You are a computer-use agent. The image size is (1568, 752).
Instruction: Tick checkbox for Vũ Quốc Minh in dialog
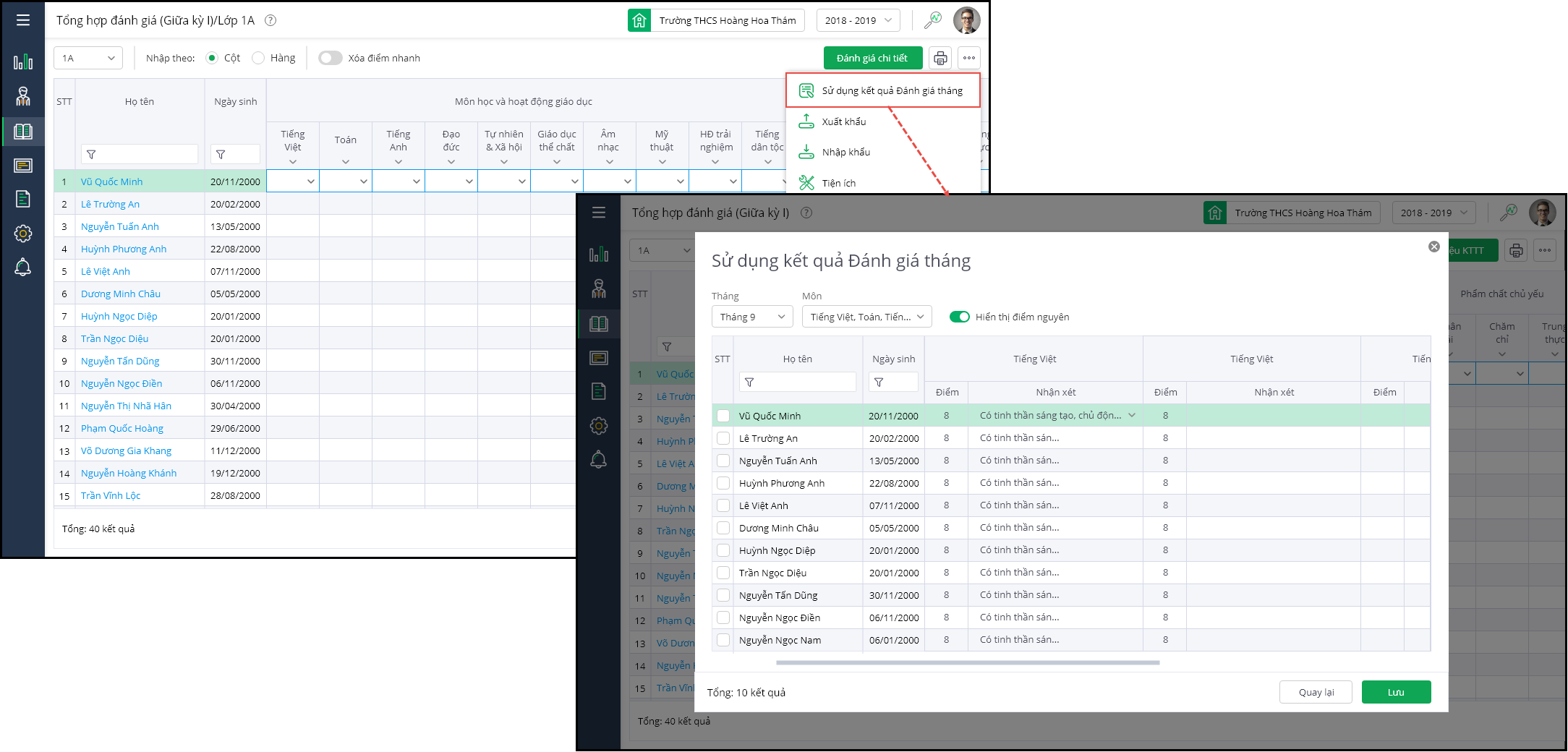click(x=723, y=416)
